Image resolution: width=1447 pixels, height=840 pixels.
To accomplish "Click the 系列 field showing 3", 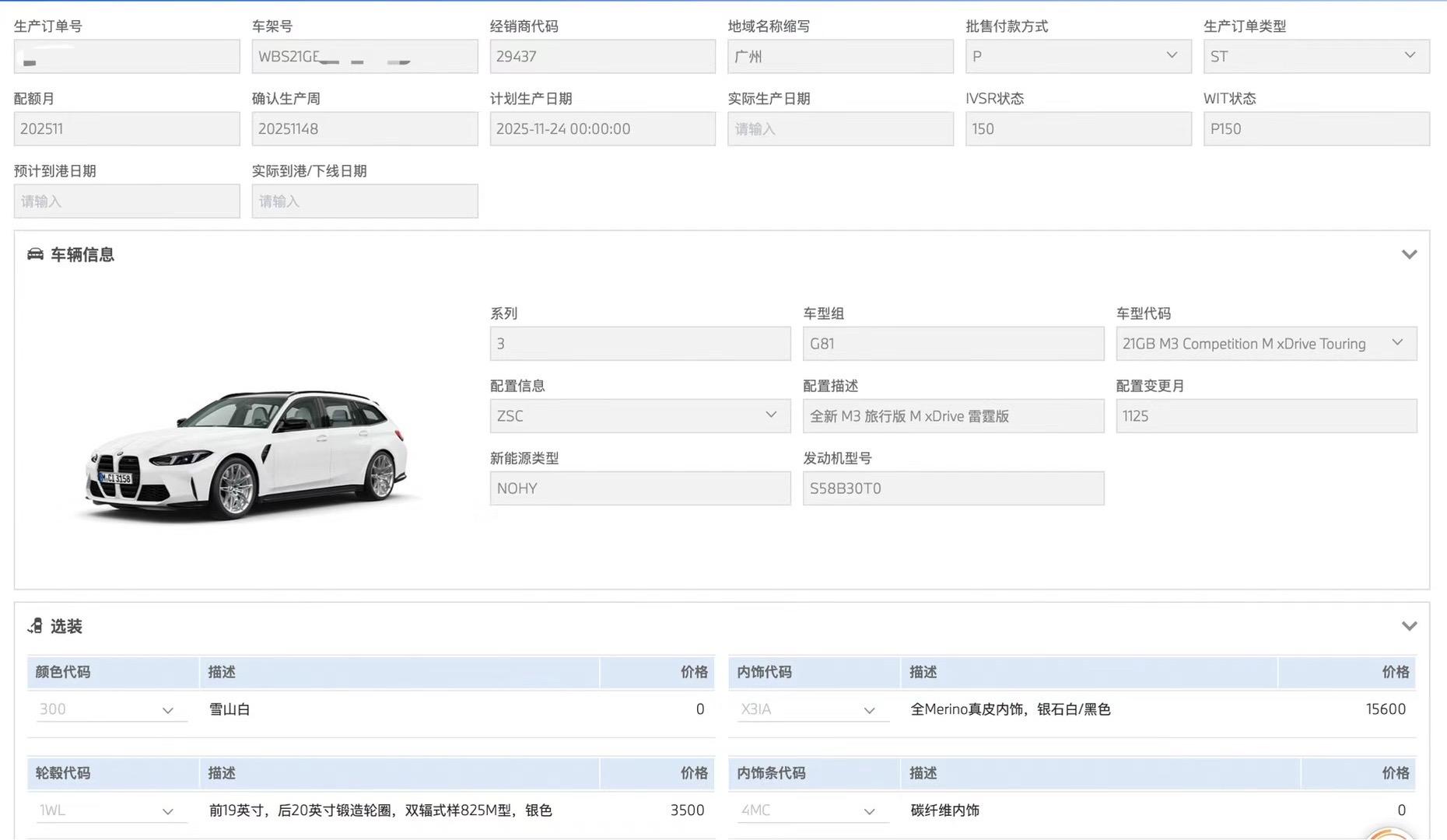I will pyautogui.click(x=640, y=343).
